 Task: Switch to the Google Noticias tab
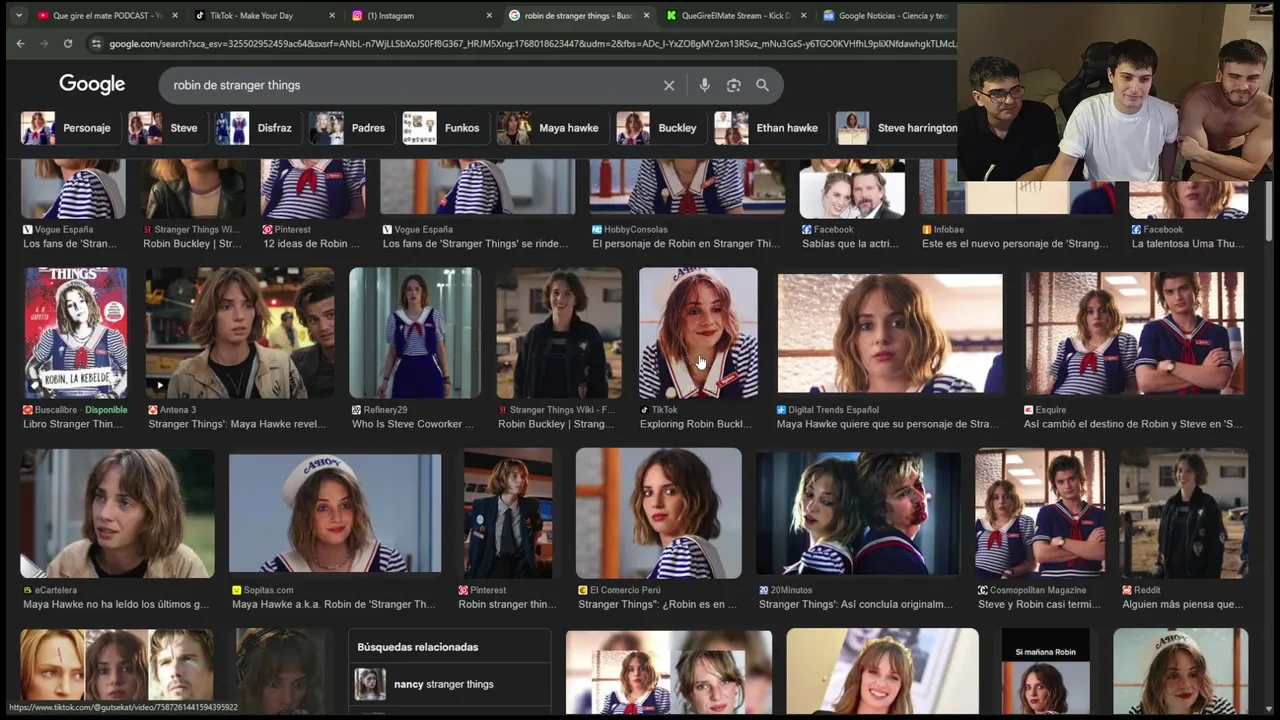pyautogui.click(x=885, y=15)
